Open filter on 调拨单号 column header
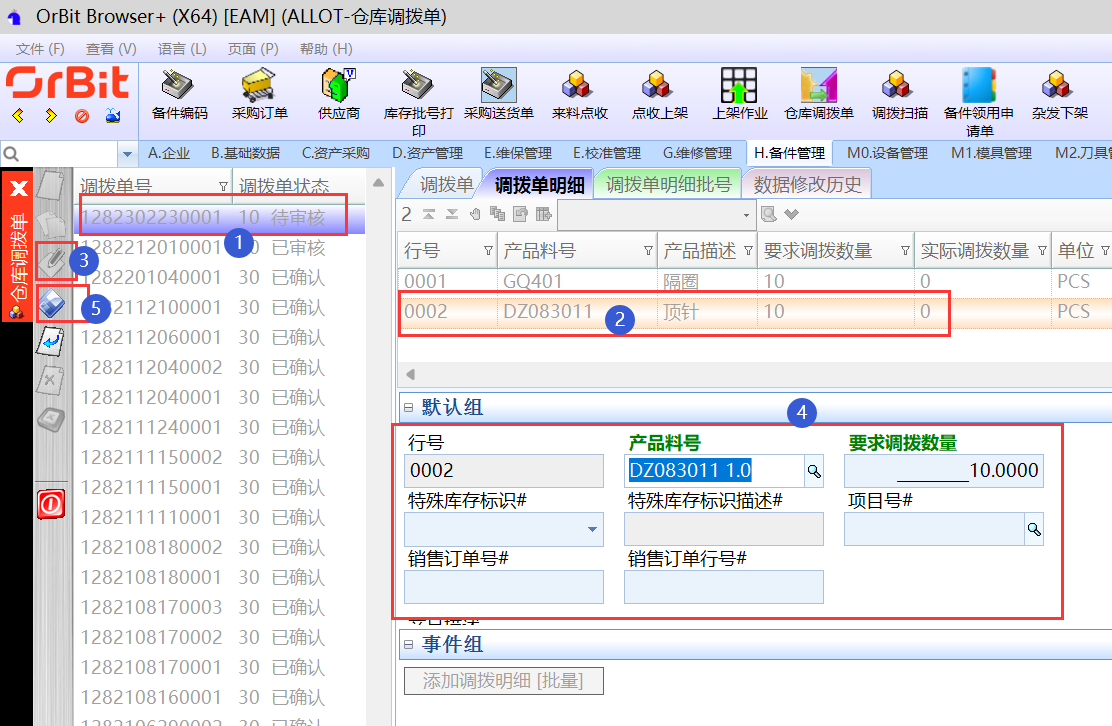Viewport: 1112px width, 726px height. (x=223, y=186)
